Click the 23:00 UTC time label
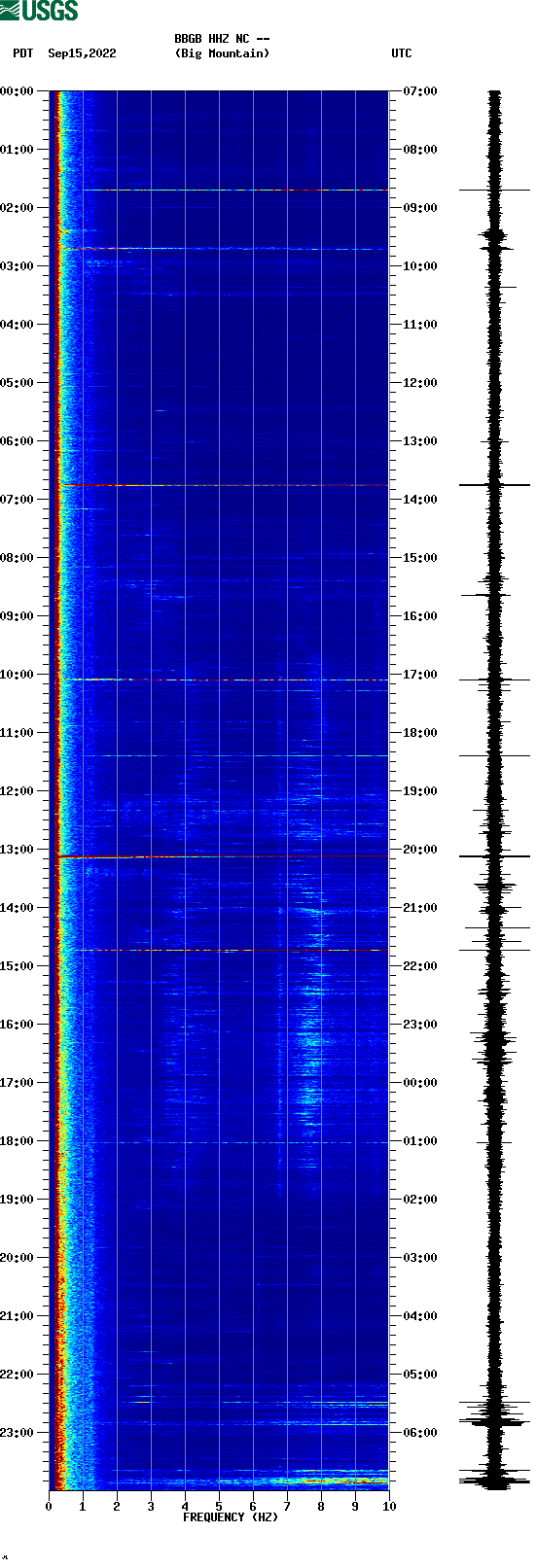 tap(420, 1025)
